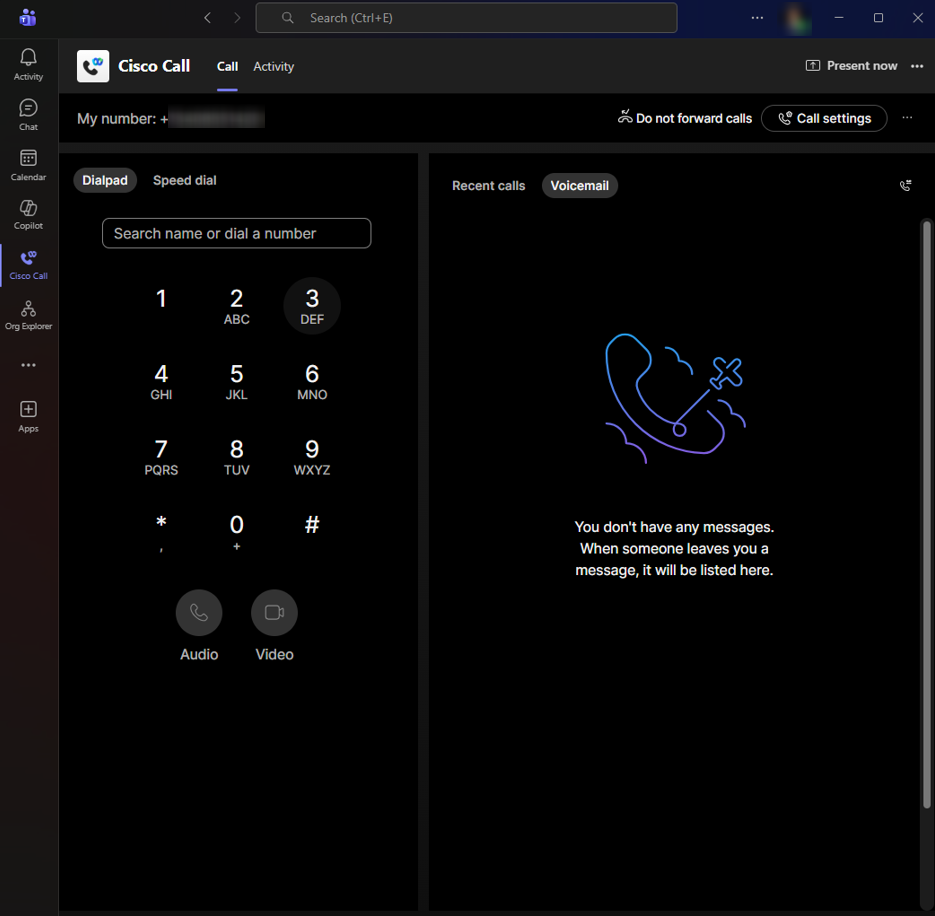
Task: Click the Present now button
Action: coord(851,66)
